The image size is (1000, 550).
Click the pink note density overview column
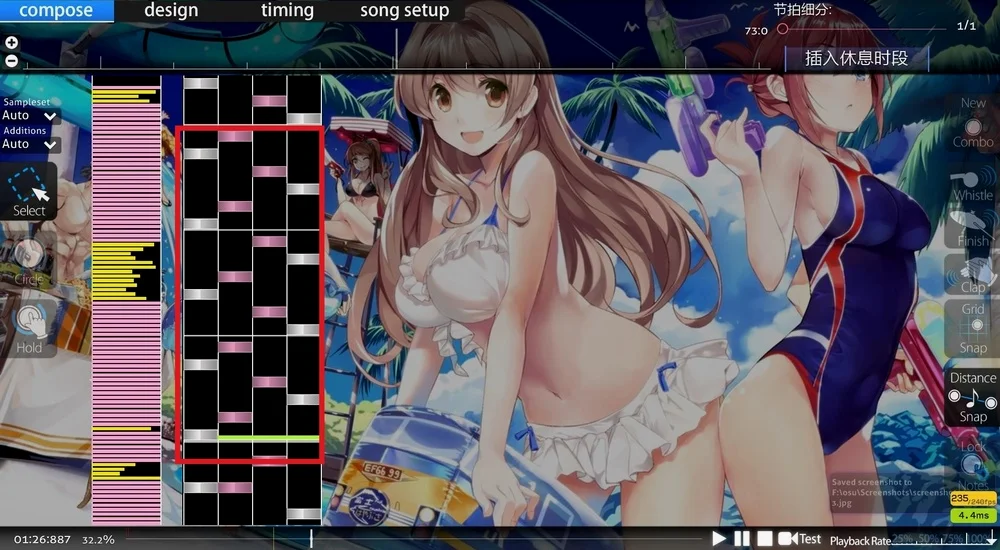(x=126, y=300)
